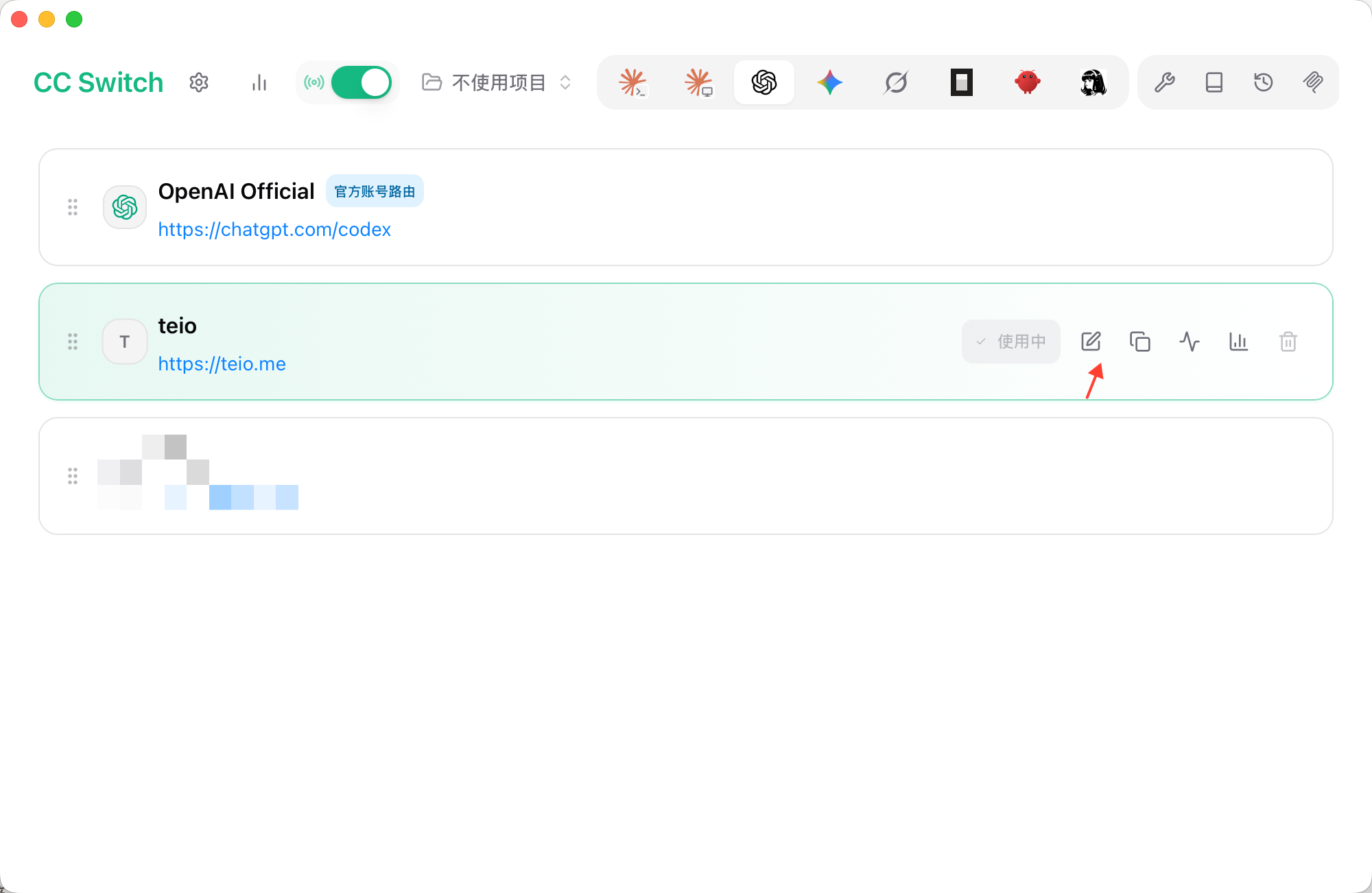Test teio provider speed pulse icon
Image resolution: width=1372 pixels, height=893 pixels.
coord(1190,342)
